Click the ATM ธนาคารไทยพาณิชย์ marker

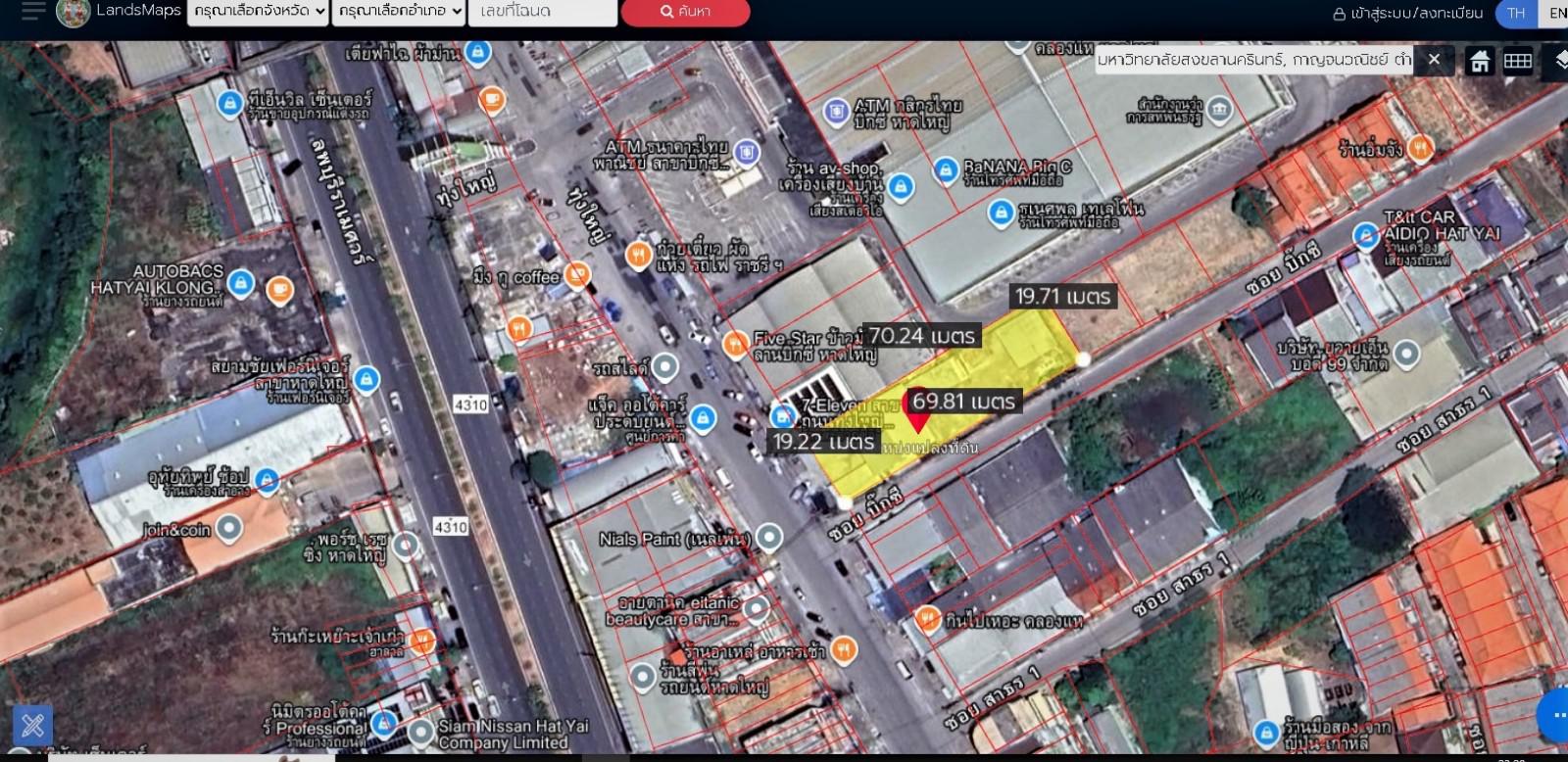[747, 152]
